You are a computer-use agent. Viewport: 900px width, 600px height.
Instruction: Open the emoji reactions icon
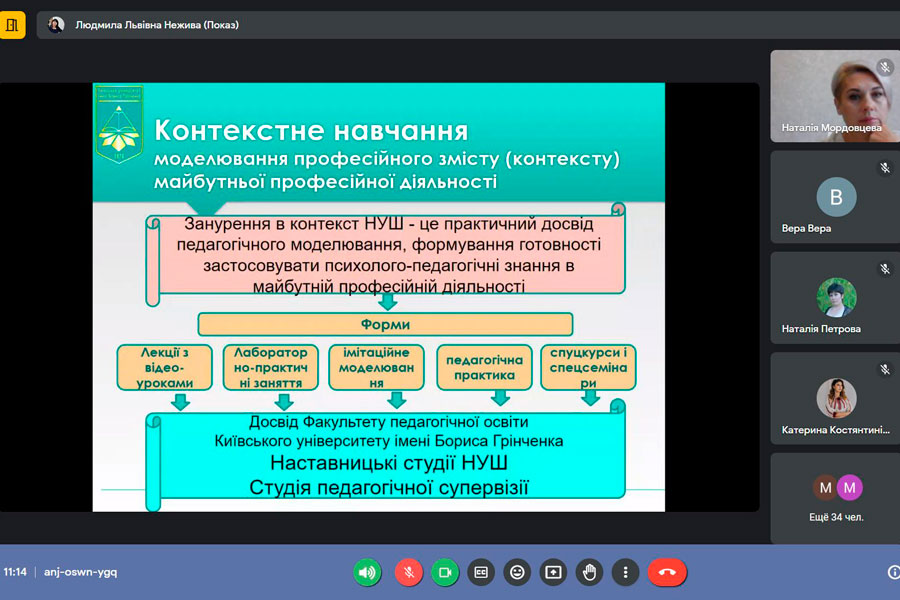click(517, 572)
